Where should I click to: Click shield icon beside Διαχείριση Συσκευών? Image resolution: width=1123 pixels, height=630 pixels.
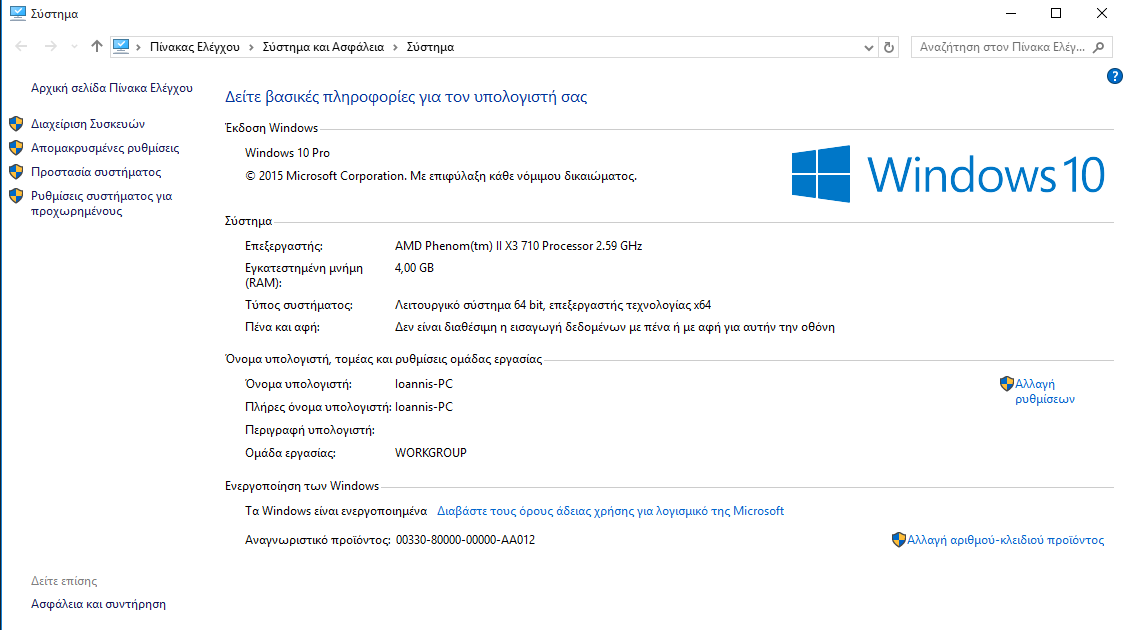point(16,124)
